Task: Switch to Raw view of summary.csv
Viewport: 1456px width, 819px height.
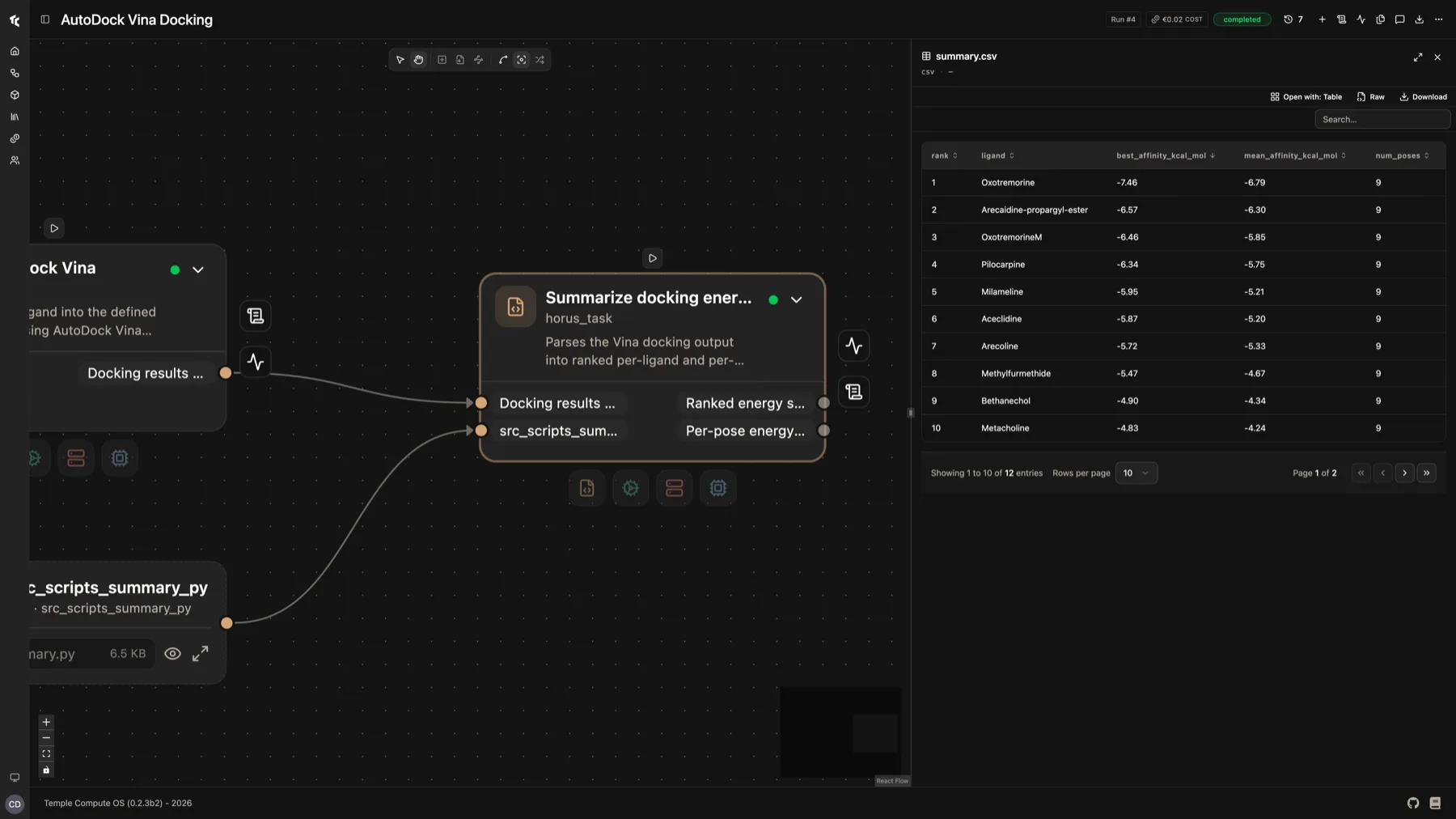Action: pyautogui.click(x=1370, y=97)
